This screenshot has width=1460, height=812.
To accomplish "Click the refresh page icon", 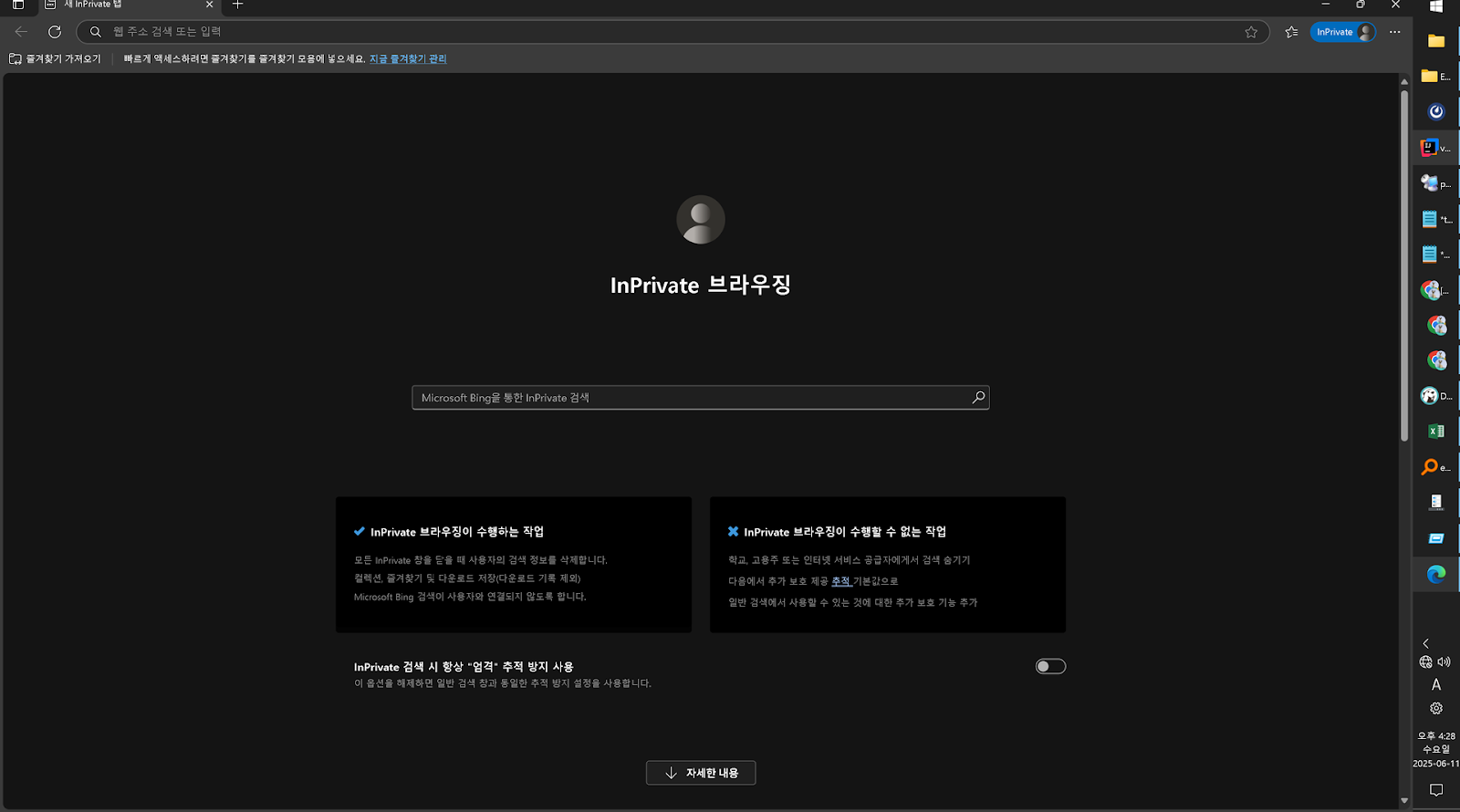I will [x=55, y=32].
